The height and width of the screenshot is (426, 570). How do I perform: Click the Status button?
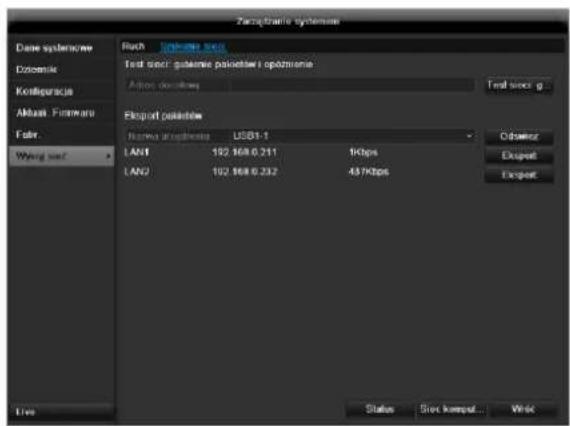point(380,409)
